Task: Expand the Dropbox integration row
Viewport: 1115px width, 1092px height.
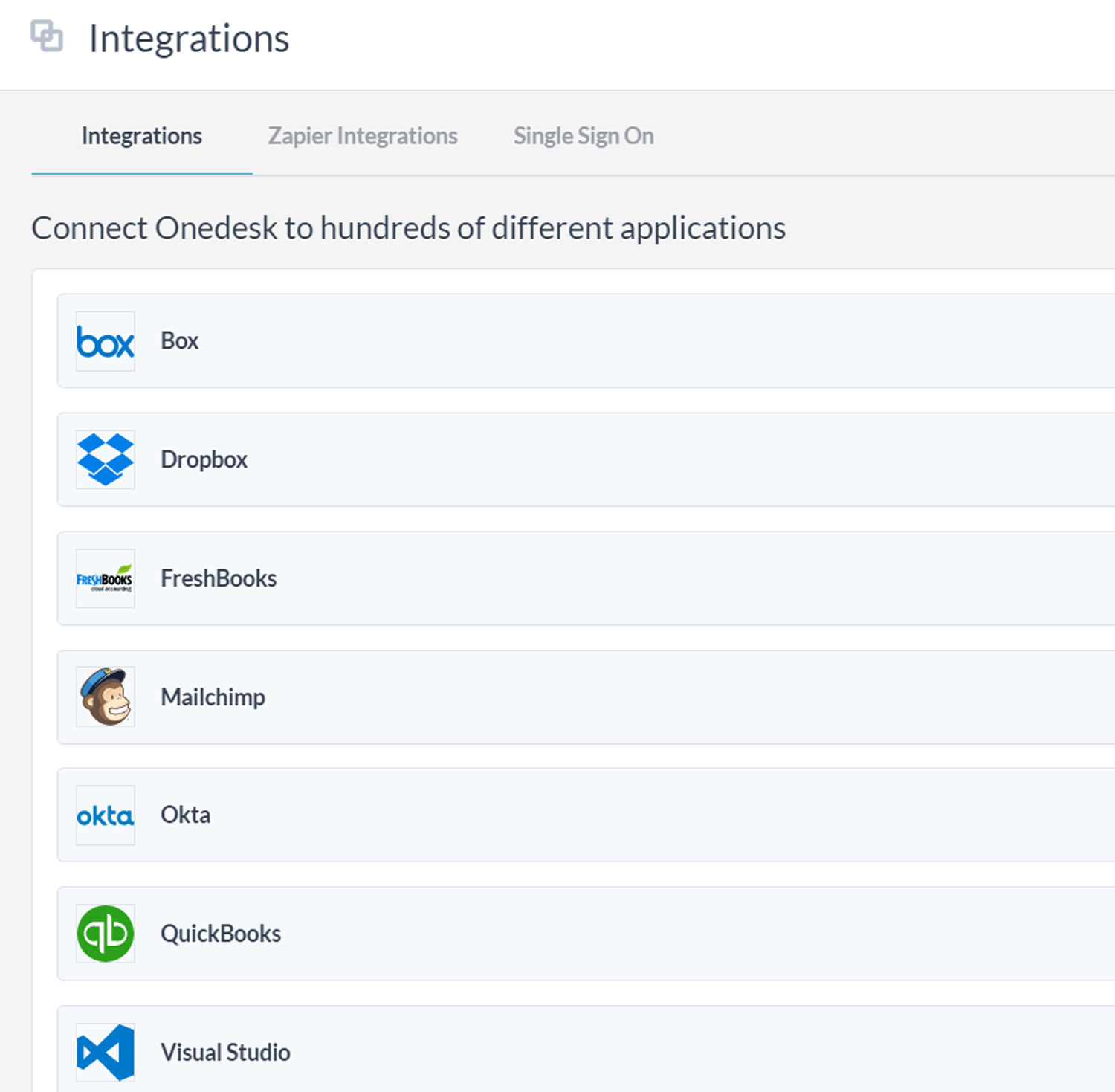Action: point(586,459)
